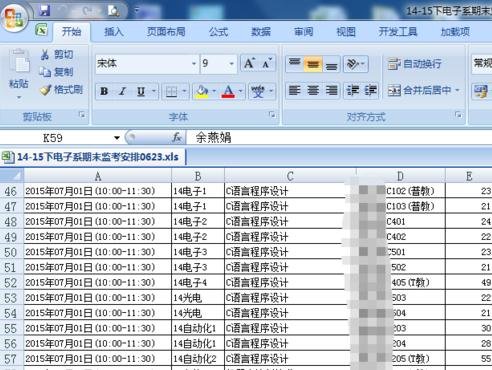This screenshot has width=492, height=370.
Task: Center text horizontally
Action: (x=313, y=90)
